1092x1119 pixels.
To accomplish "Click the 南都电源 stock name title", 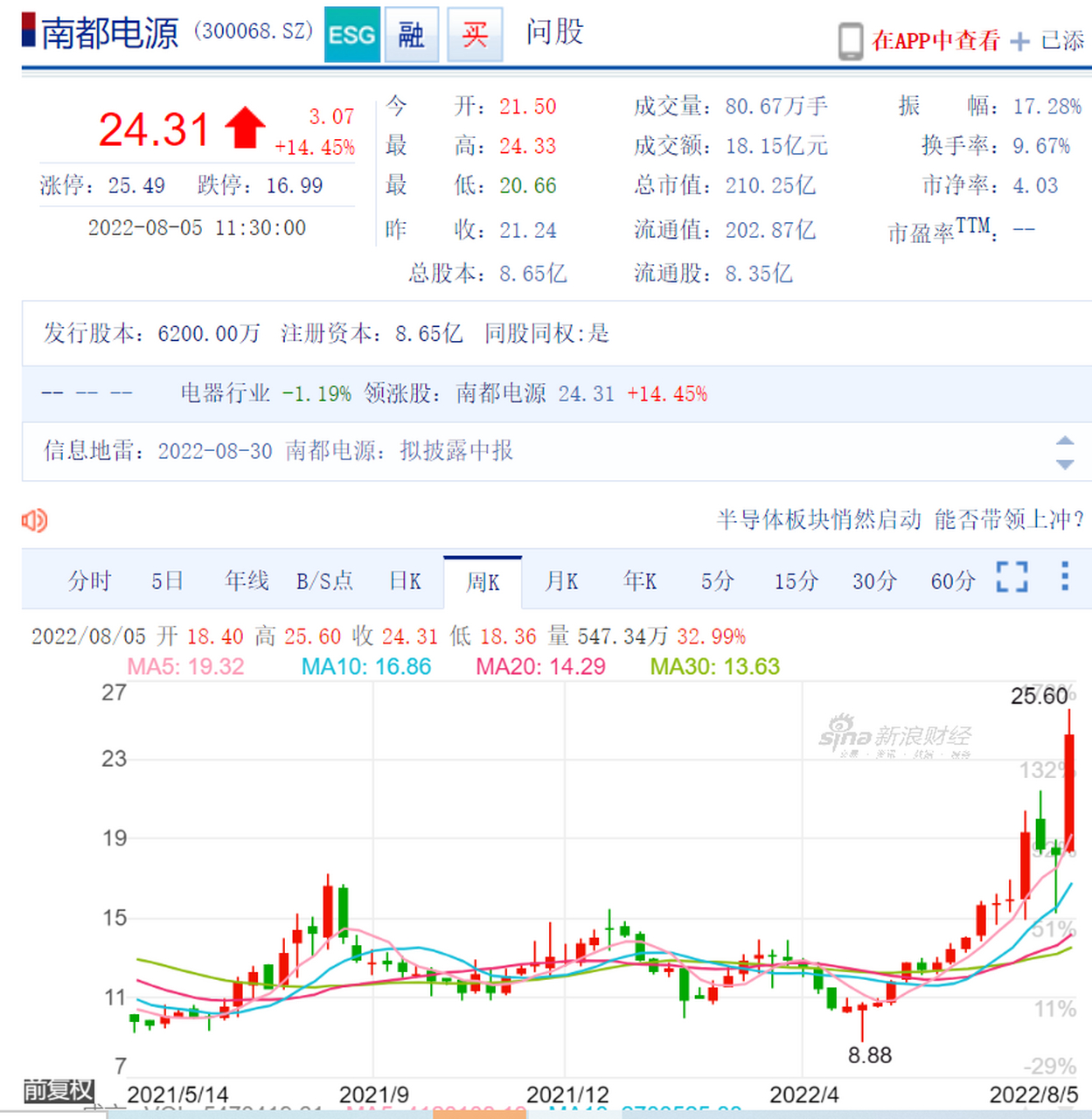I will tap(110, 34).
